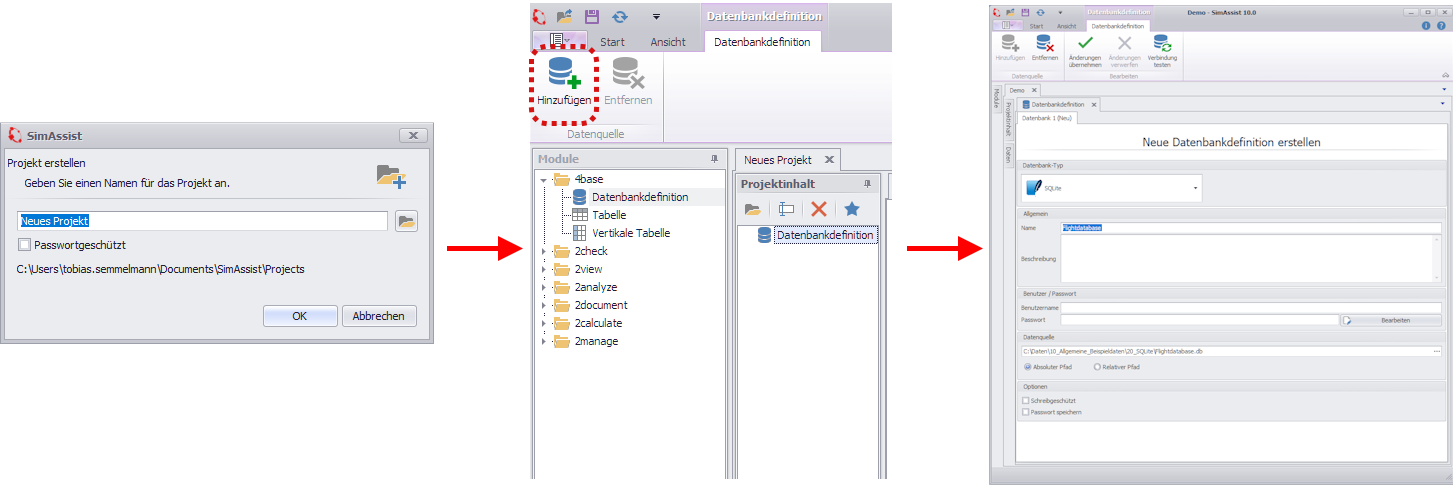This screenshot has height=487, width=1453.
Task: Click open-project folder icon in Neues Projekt quick-access bar
Action: point(564,16)
